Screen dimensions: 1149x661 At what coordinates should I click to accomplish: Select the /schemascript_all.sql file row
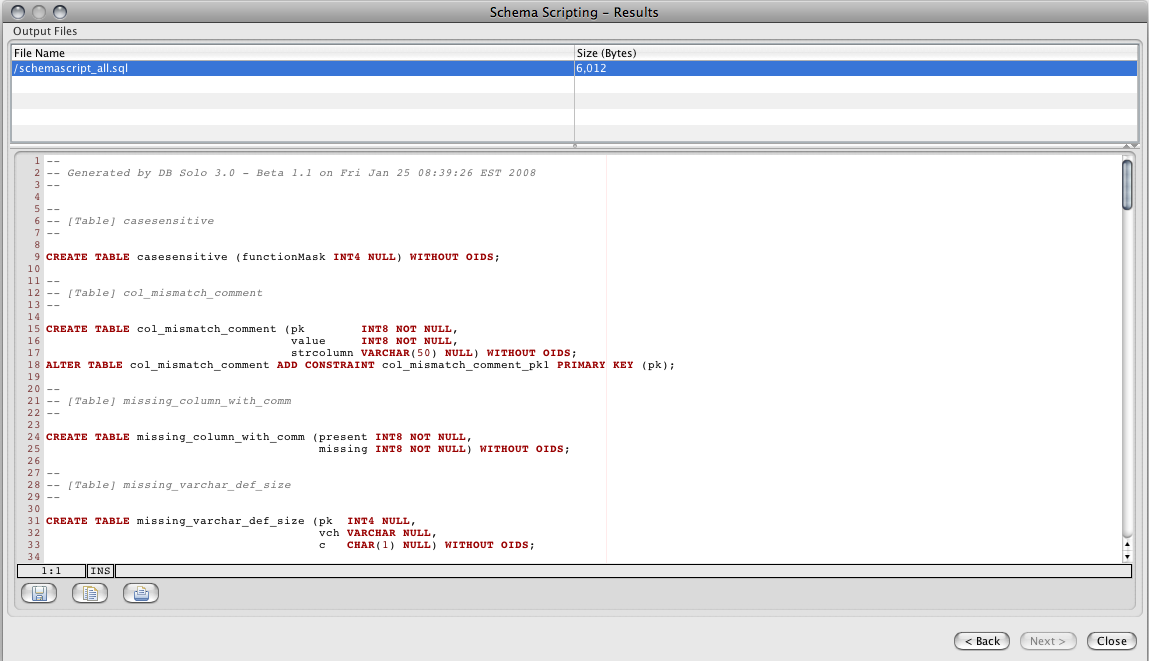pyautogui.click(x=574, y=68)
